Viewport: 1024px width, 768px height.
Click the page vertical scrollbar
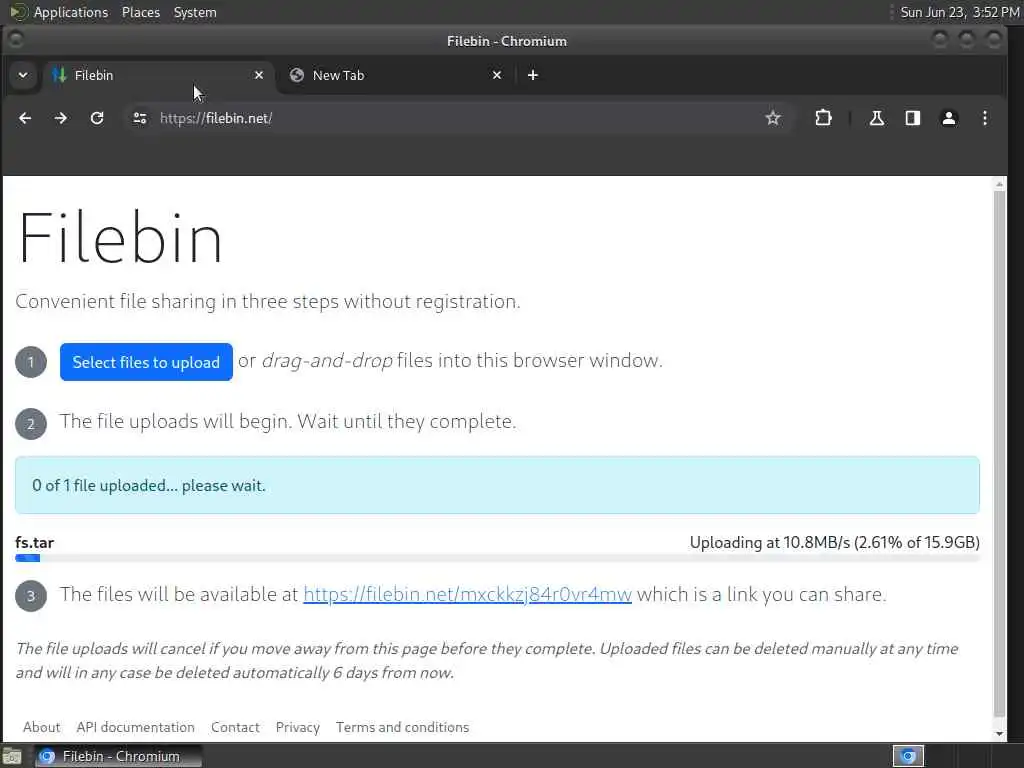tap(999, 454)
